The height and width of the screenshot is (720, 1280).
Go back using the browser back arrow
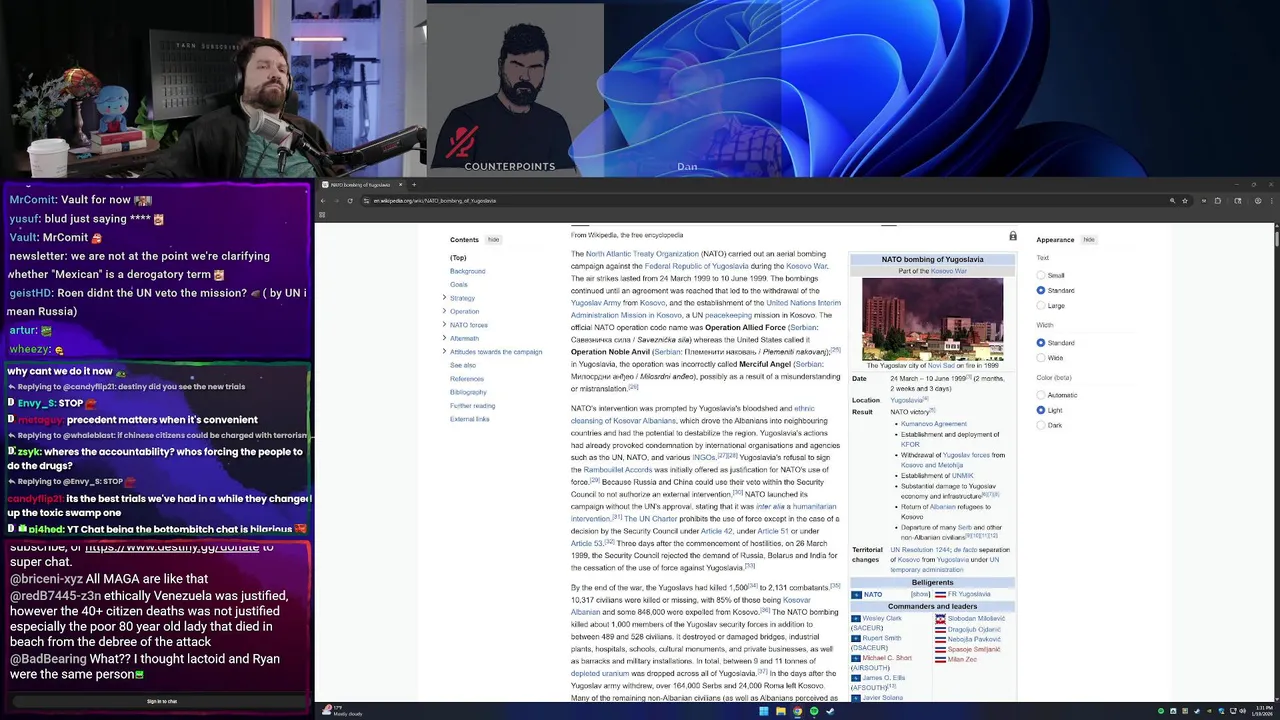coord(323,201)
